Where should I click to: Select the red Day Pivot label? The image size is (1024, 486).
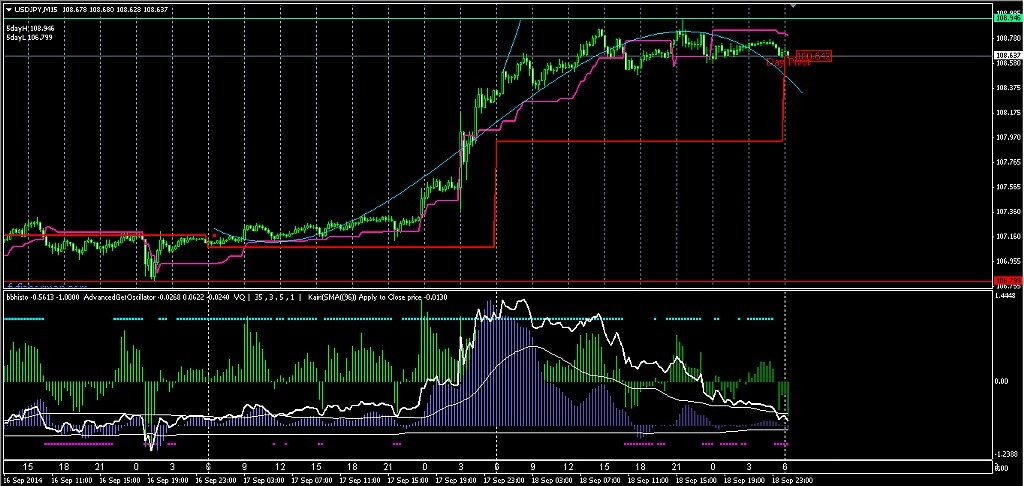[x=788, y=63]
